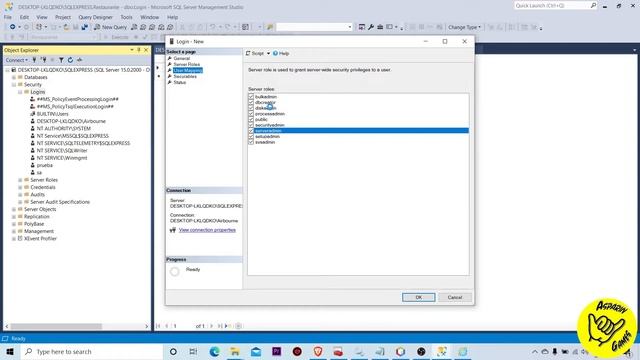Open the Script dropdown arrow in dialog
Viewport: 640px width, 360px height.
(x=268, y=53)
